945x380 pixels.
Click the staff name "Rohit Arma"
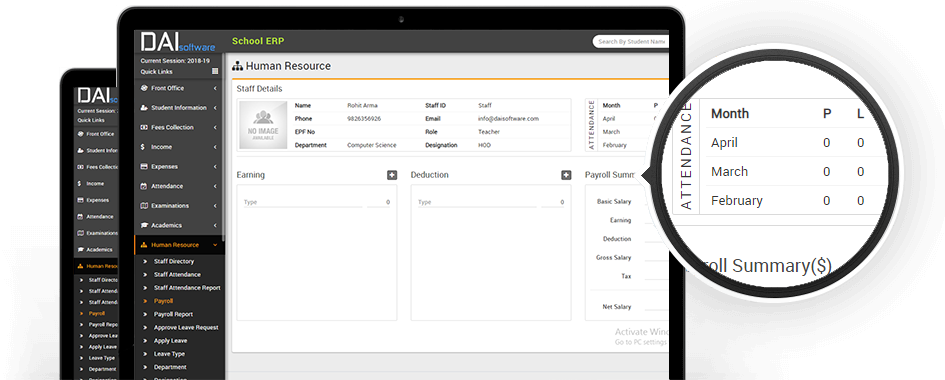coord(363,105)
